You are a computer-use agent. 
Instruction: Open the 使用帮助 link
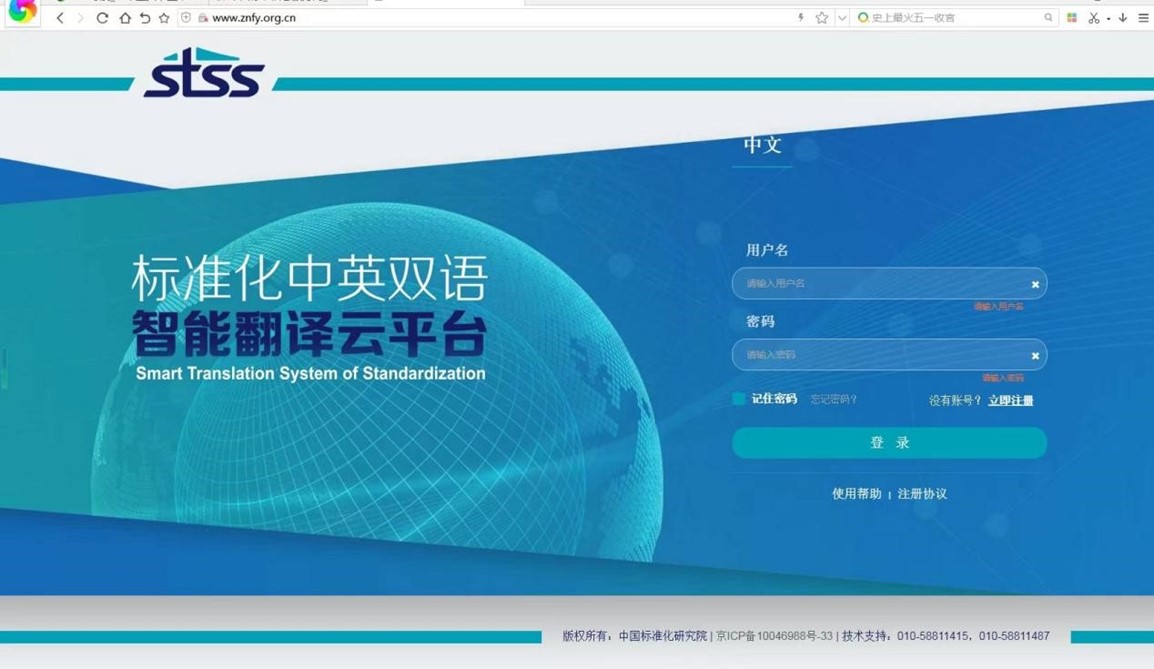pos(856,494)
